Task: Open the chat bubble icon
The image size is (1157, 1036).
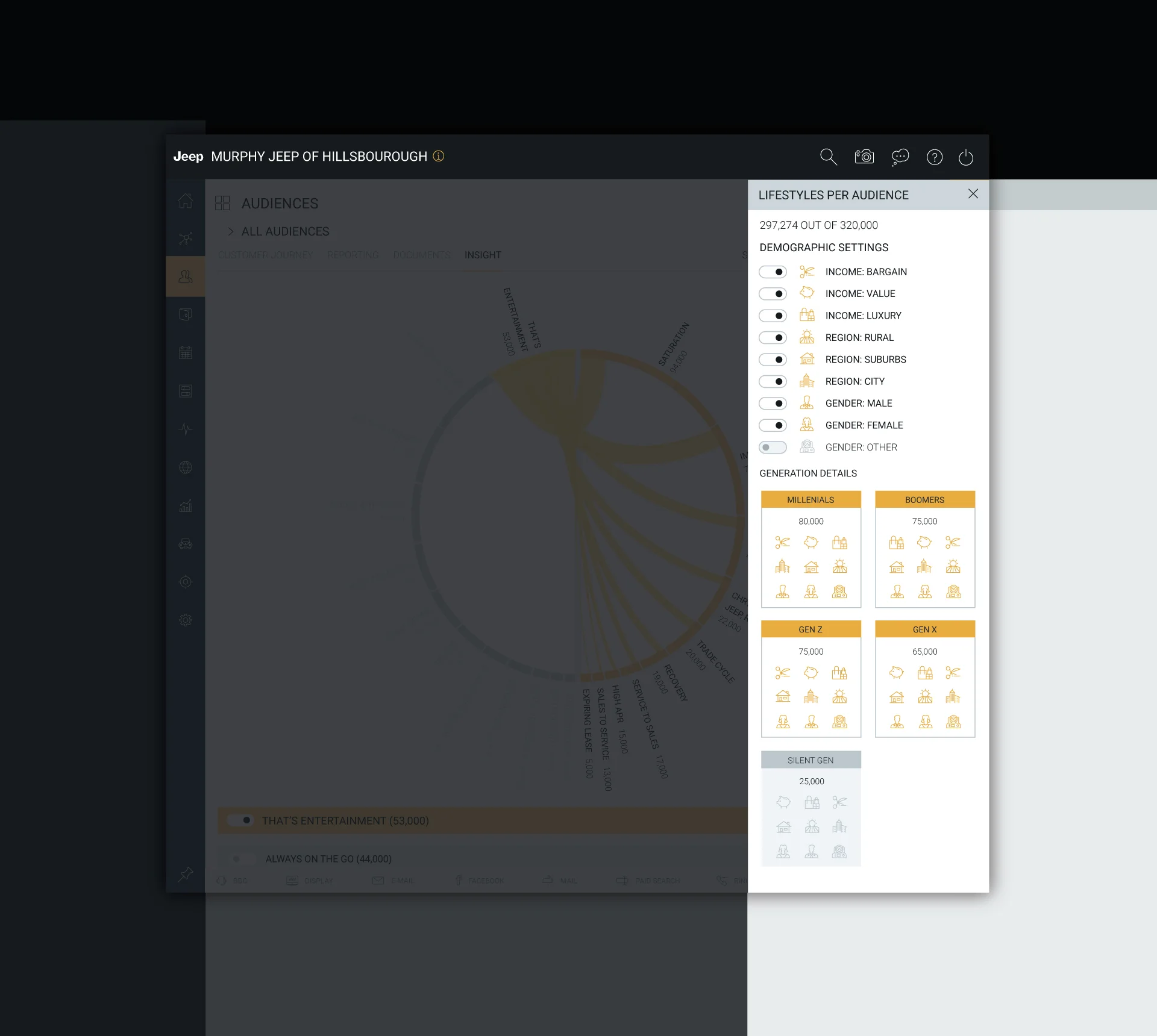Action: click(900, 157)
